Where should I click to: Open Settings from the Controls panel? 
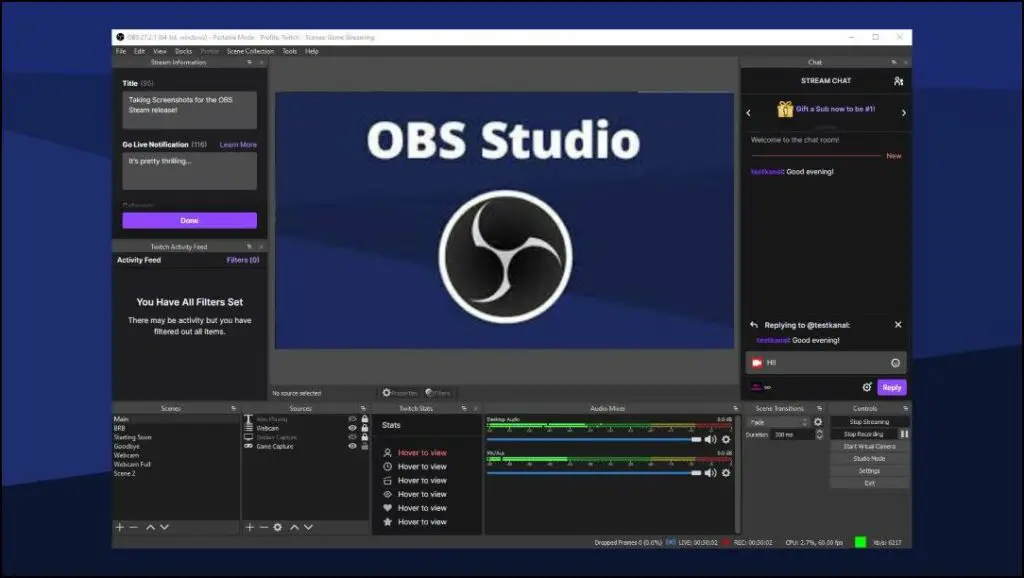click(x=869, y=471)
